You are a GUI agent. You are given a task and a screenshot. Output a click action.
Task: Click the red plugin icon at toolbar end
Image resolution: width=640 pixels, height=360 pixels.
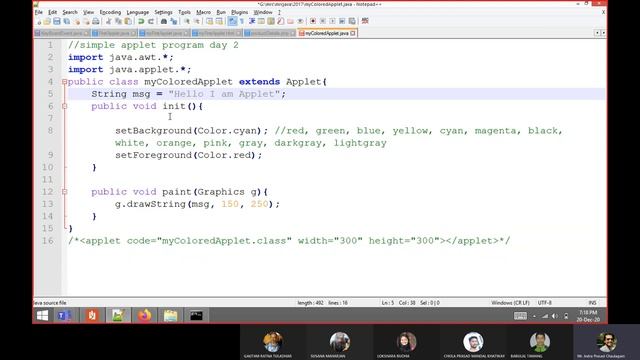(x=365, y=21)
